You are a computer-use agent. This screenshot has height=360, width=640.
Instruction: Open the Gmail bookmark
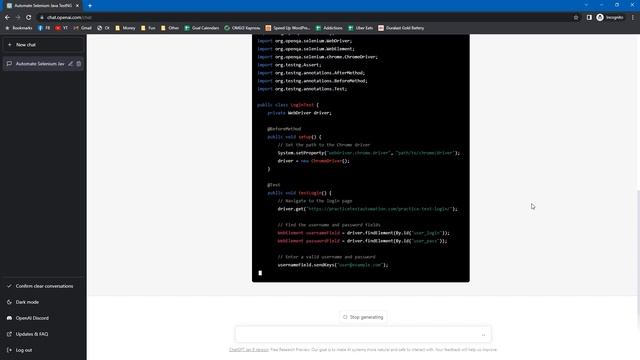82,28
